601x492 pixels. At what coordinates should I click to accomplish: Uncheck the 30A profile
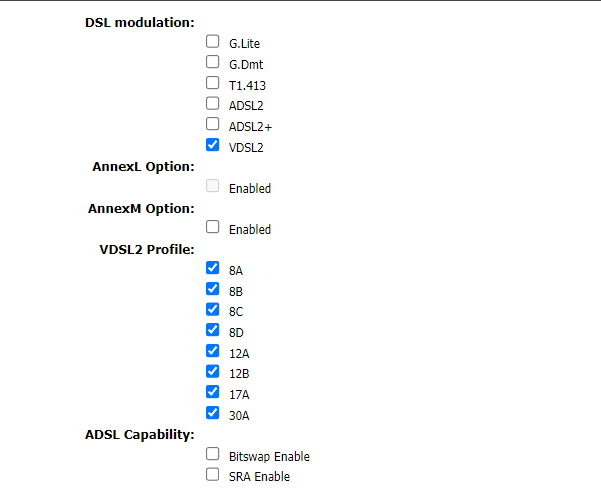point(212,413)
